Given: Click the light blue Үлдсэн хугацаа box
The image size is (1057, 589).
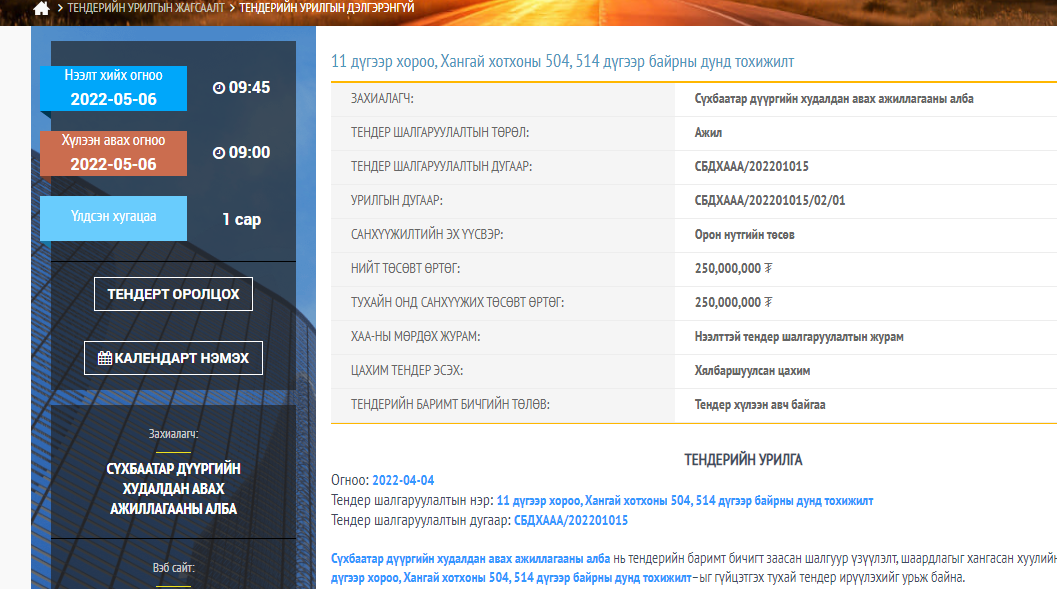Looking at the screenshot, I should pos(113,218).
